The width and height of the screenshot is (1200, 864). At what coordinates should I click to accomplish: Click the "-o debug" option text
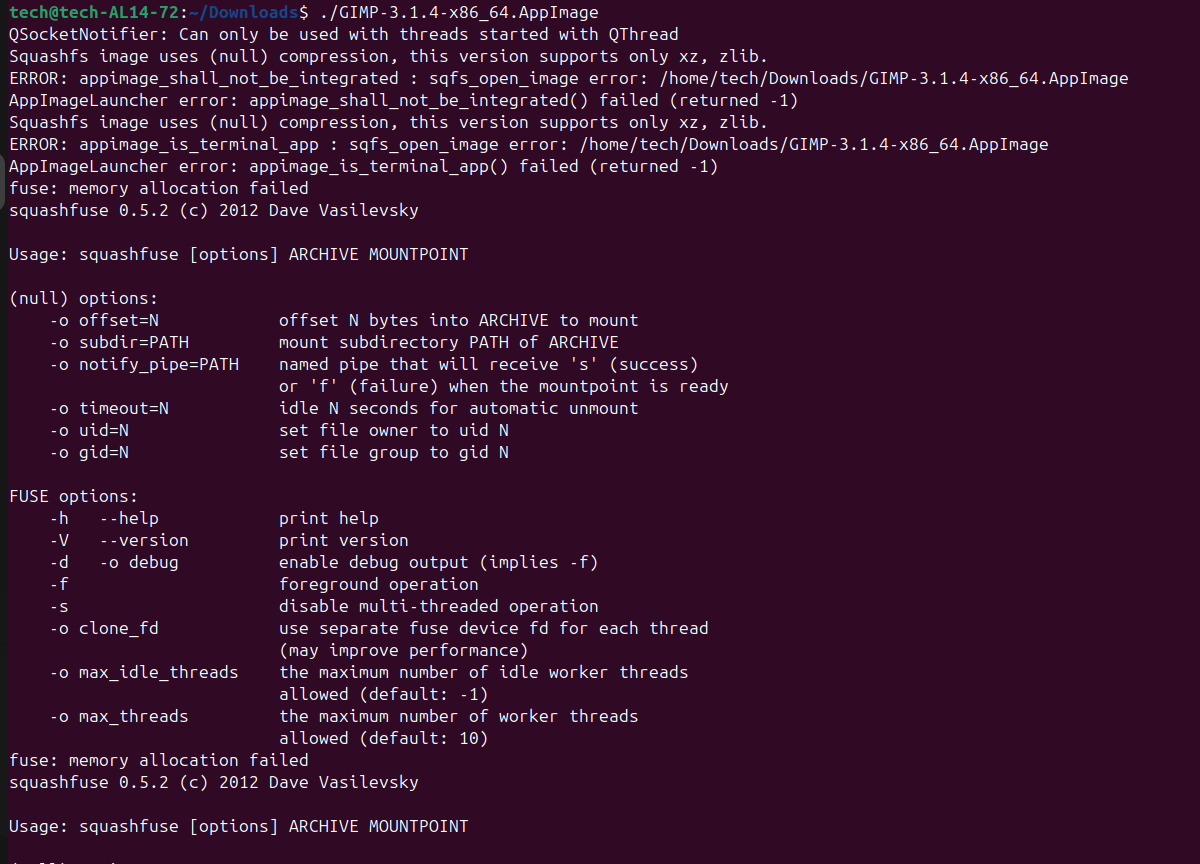(139, 563)
